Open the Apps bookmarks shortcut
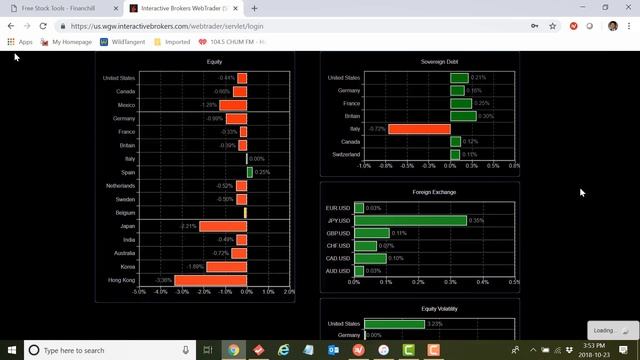 click(x=20, y=42)
